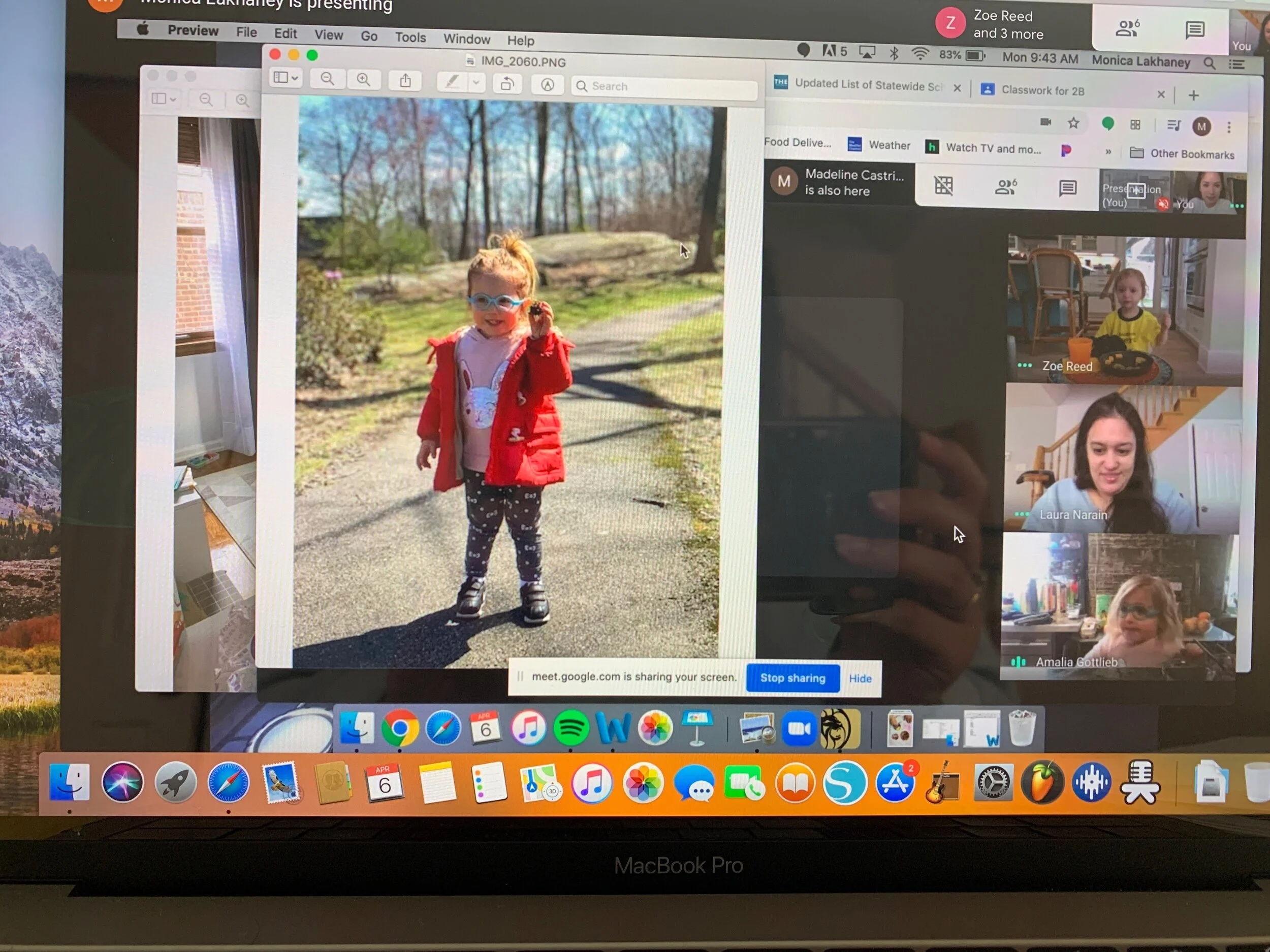Expand the hidden bookmarks chevron

click(x=1108, y=152)
